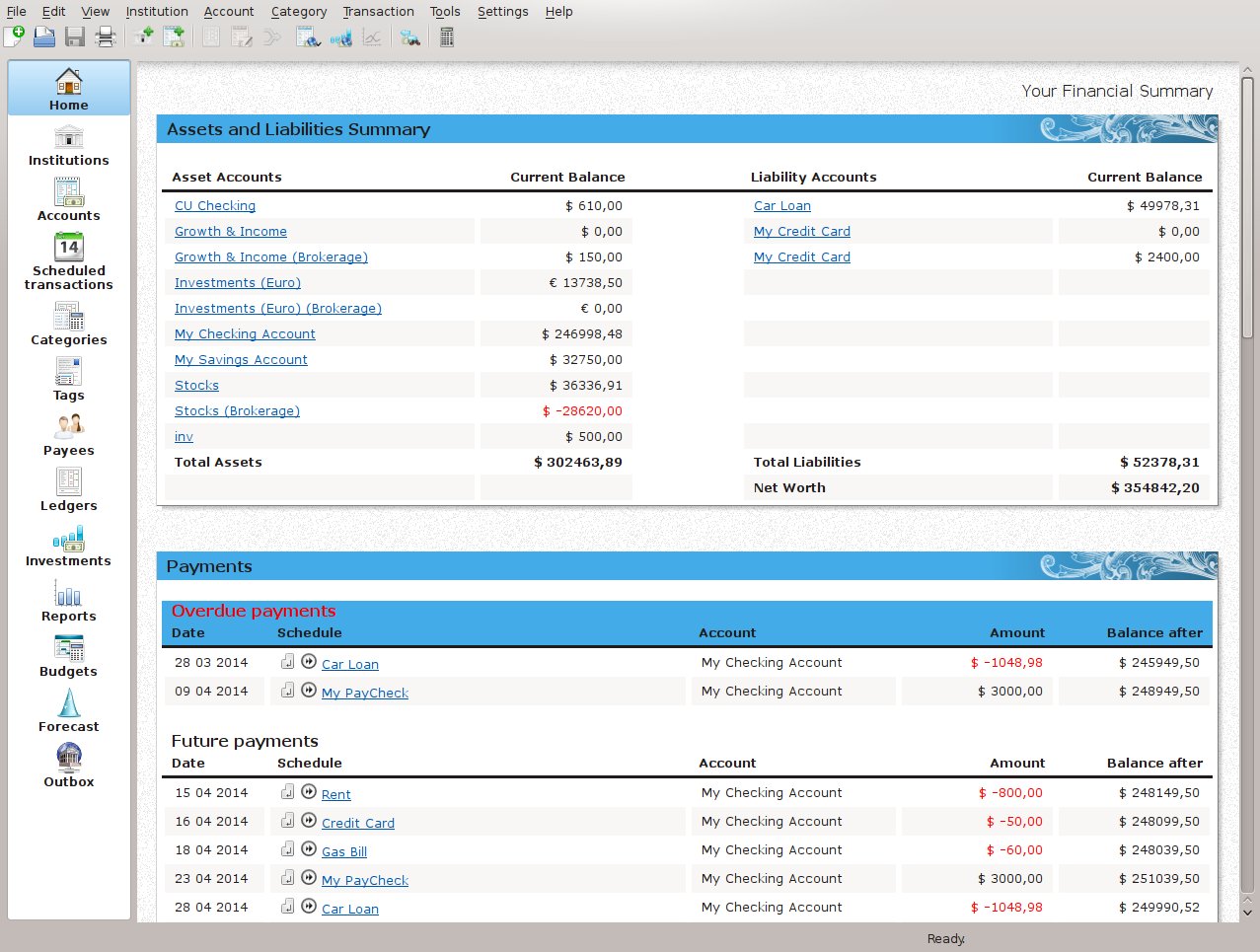This screenshot has height=952, width=1260.
Task: Open the Institutions view in the sidebar
Action: click(69, 145)
